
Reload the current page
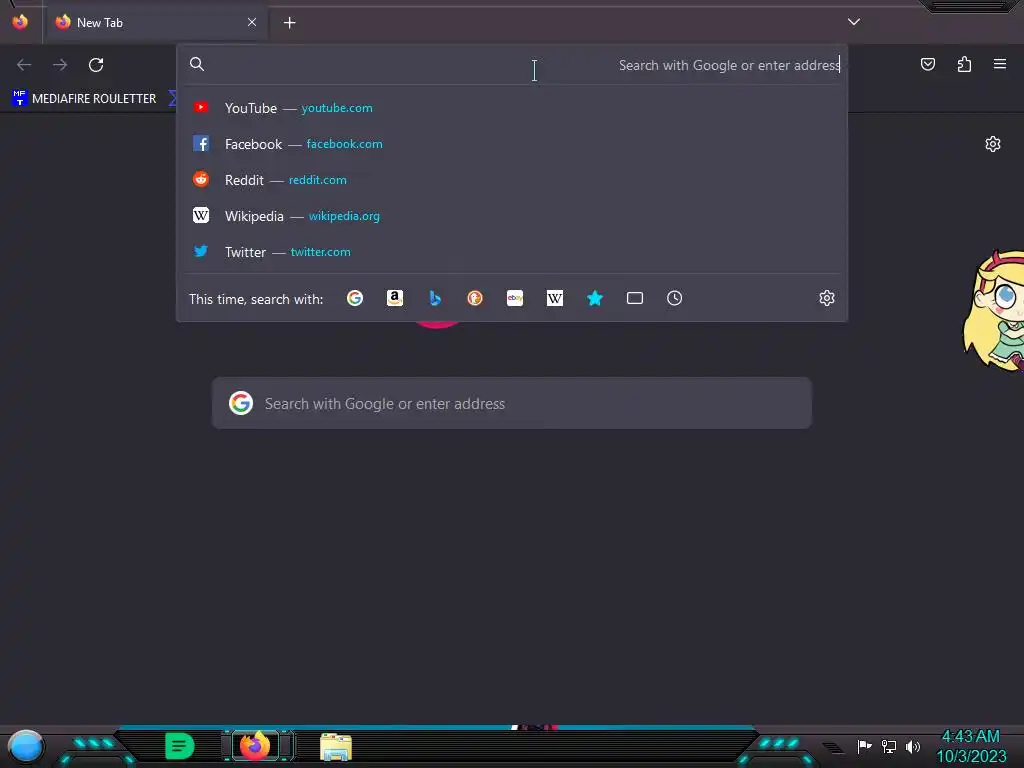pos(96,65)
